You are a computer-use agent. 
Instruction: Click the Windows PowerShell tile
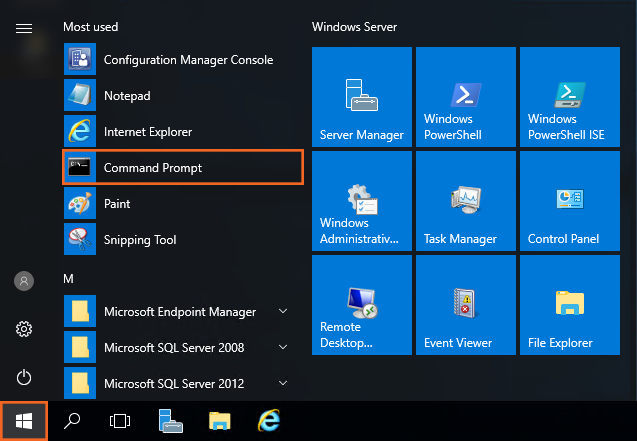coord(464,97)
